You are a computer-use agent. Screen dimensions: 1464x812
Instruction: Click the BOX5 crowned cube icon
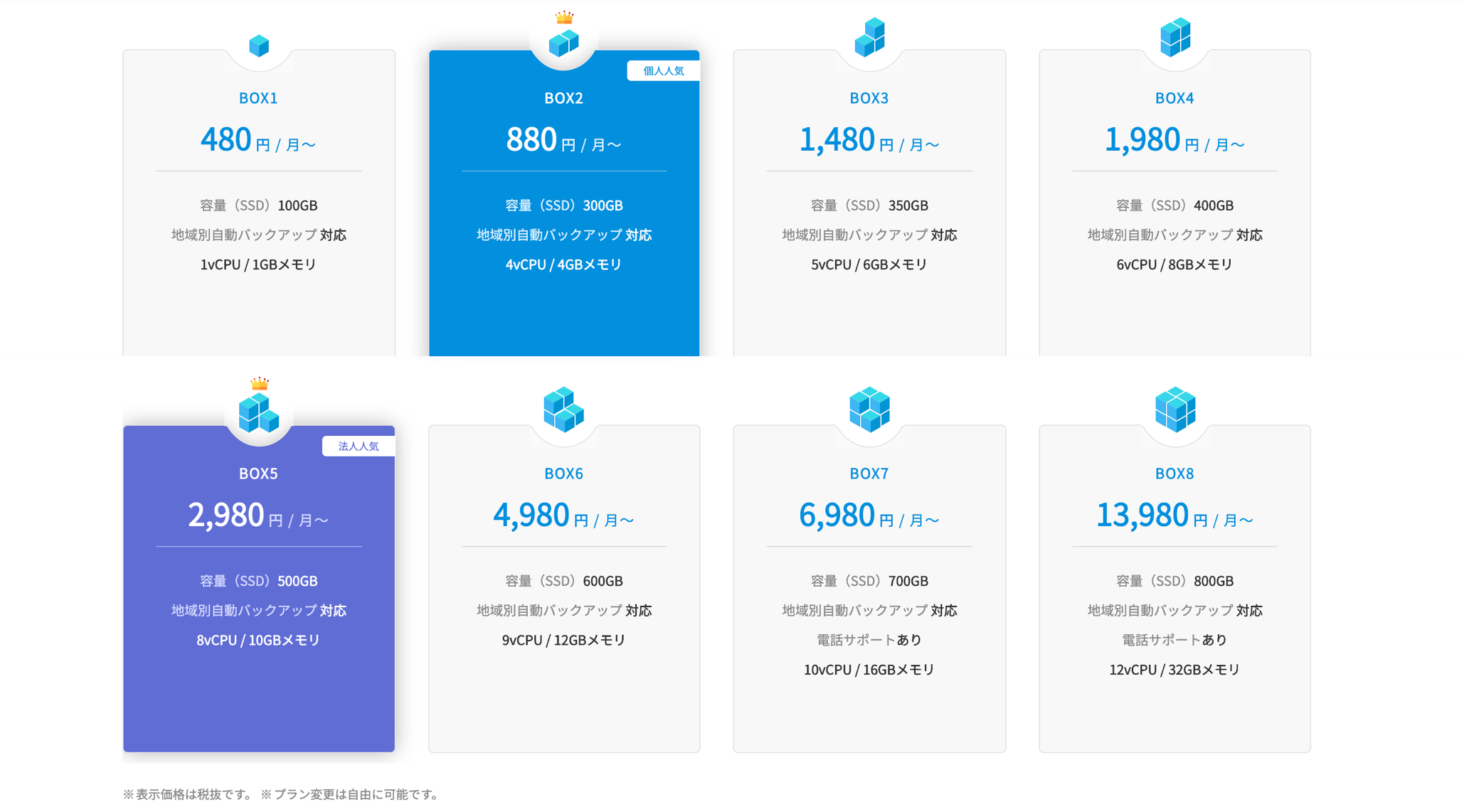pos(258,412)
